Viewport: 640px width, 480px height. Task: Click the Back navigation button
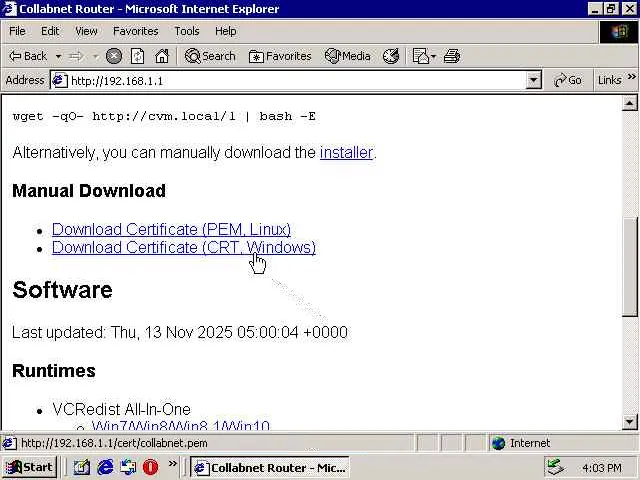(28, 56)
